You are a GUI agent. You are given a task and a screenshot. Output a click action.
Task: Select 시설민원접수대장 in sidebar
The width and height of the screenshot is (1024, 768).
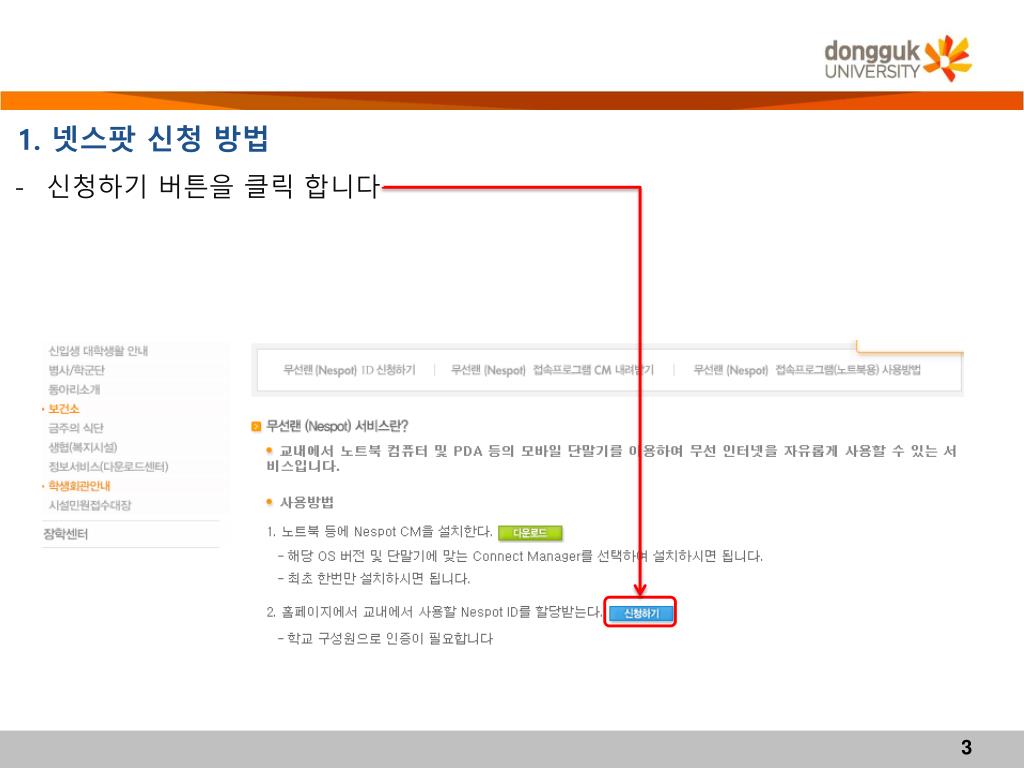click(89, 505)
